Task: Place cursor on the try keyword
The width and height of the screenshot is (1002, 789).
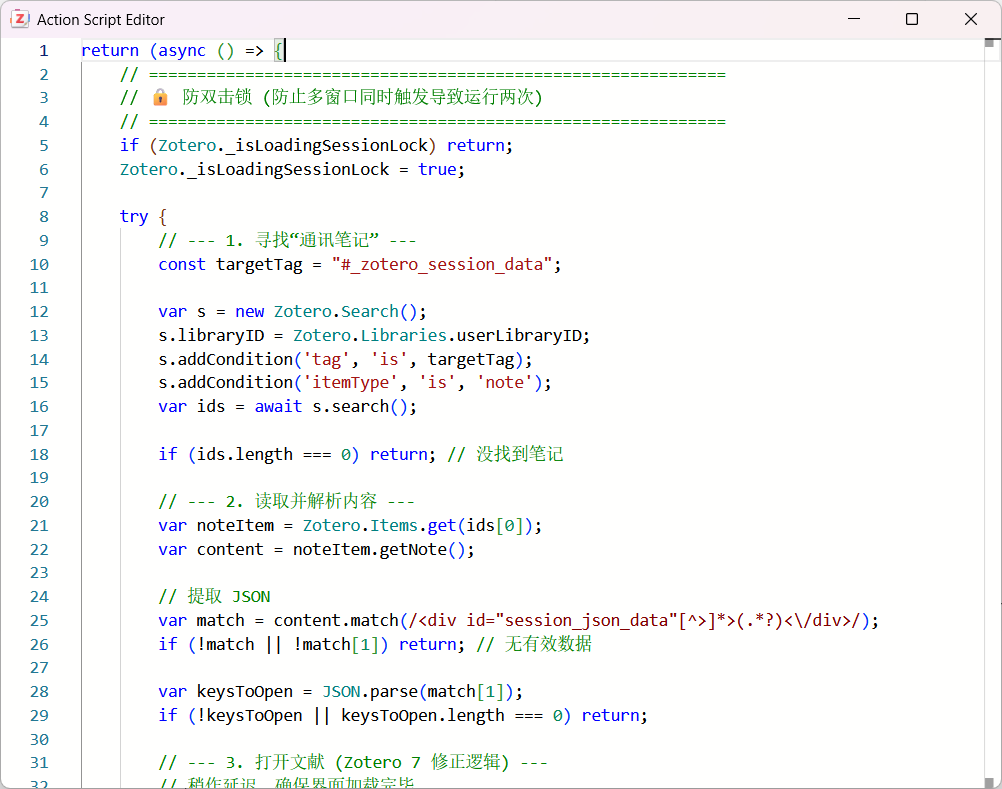Action: 133,217
